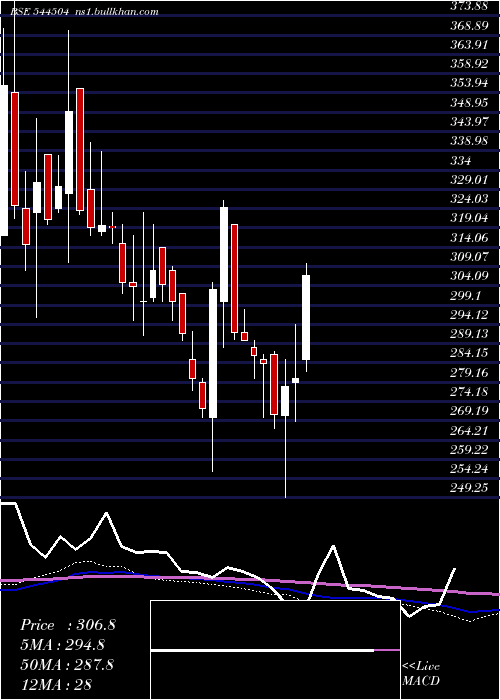The image size is (500, 700).
Task: Click the 289.13 price axis label
Action: (x=469, y=334)
